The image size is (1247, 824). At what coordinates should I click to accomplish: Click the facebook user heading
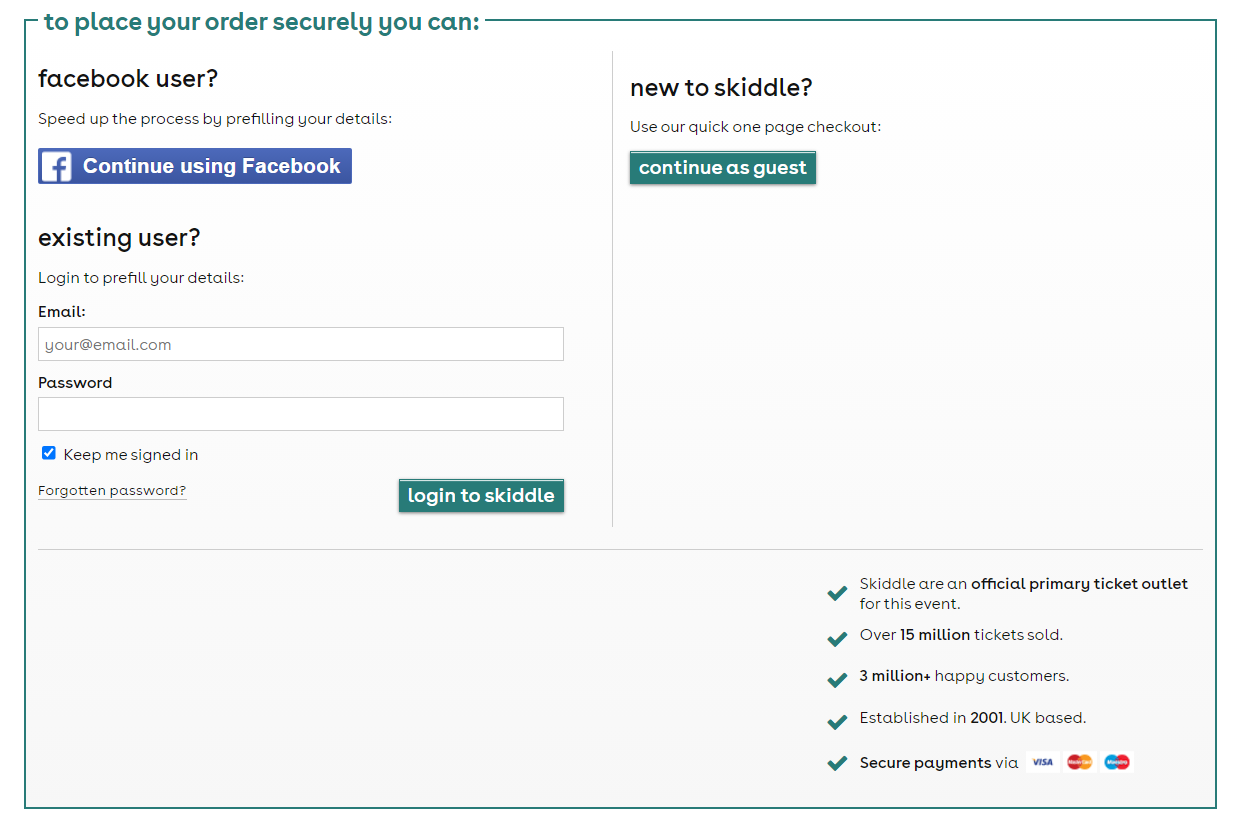(x=128, y=79)
